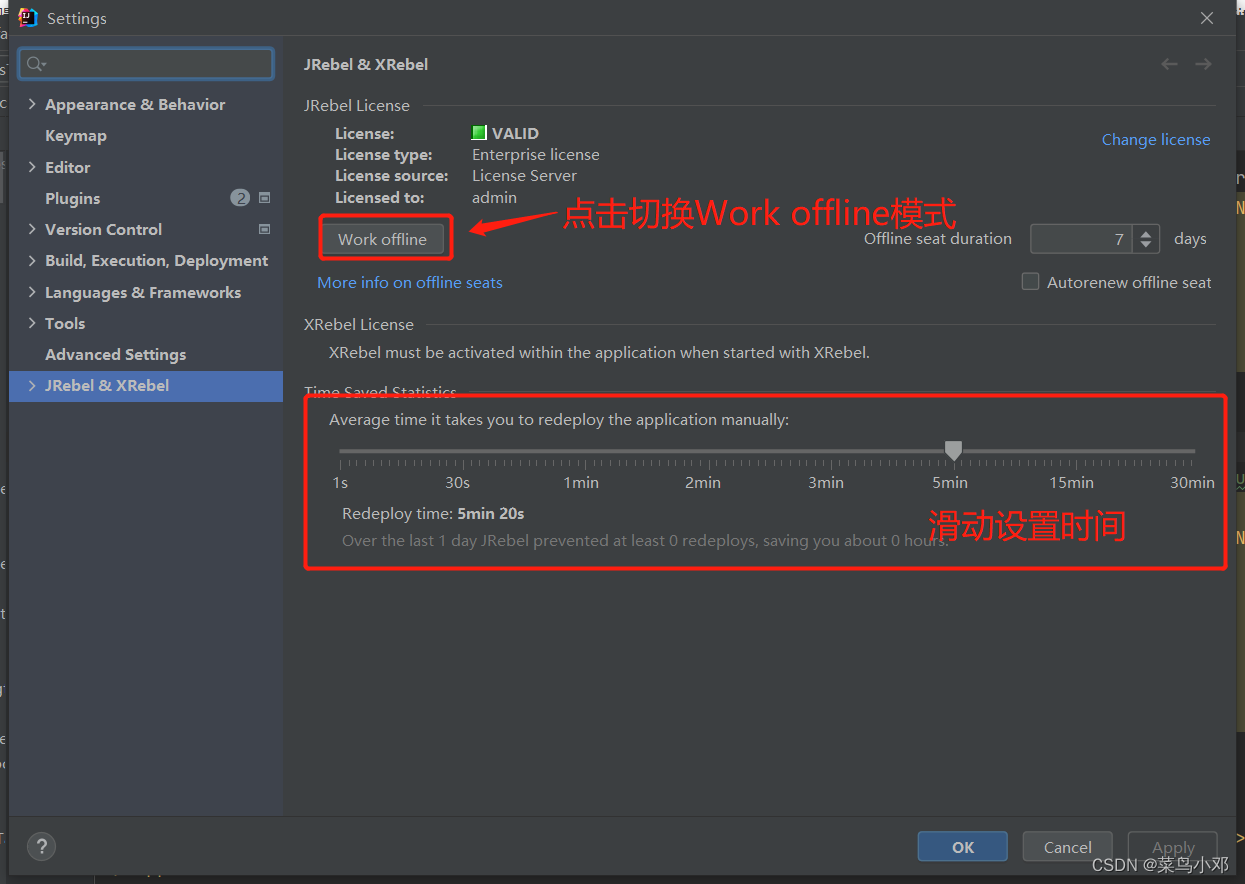Viewport: 1245px width, 884px height.
Task: Click the XRebel must be activated notice
Action: pyautogui.click(x=600, y=352)
